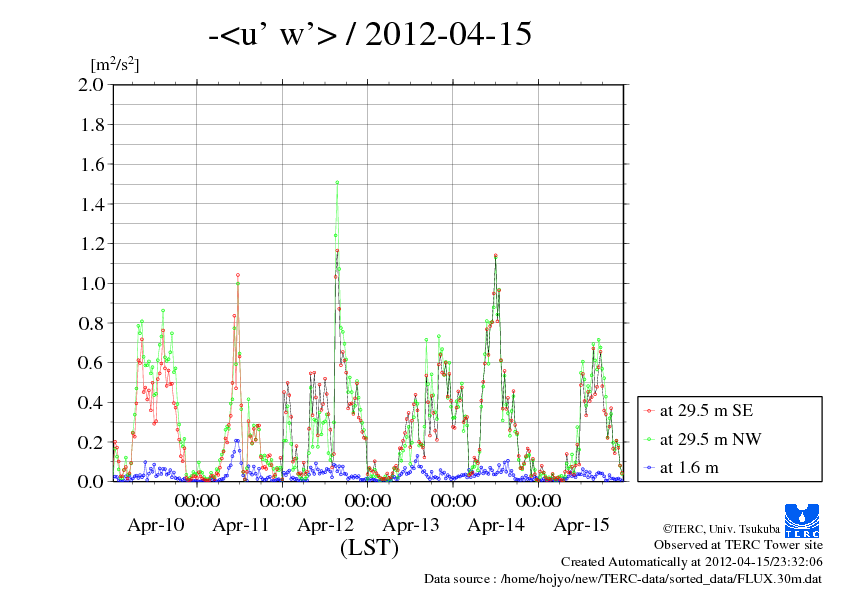Click the "(LST)" axis label

pyautogui.click(x=369, y=548)
